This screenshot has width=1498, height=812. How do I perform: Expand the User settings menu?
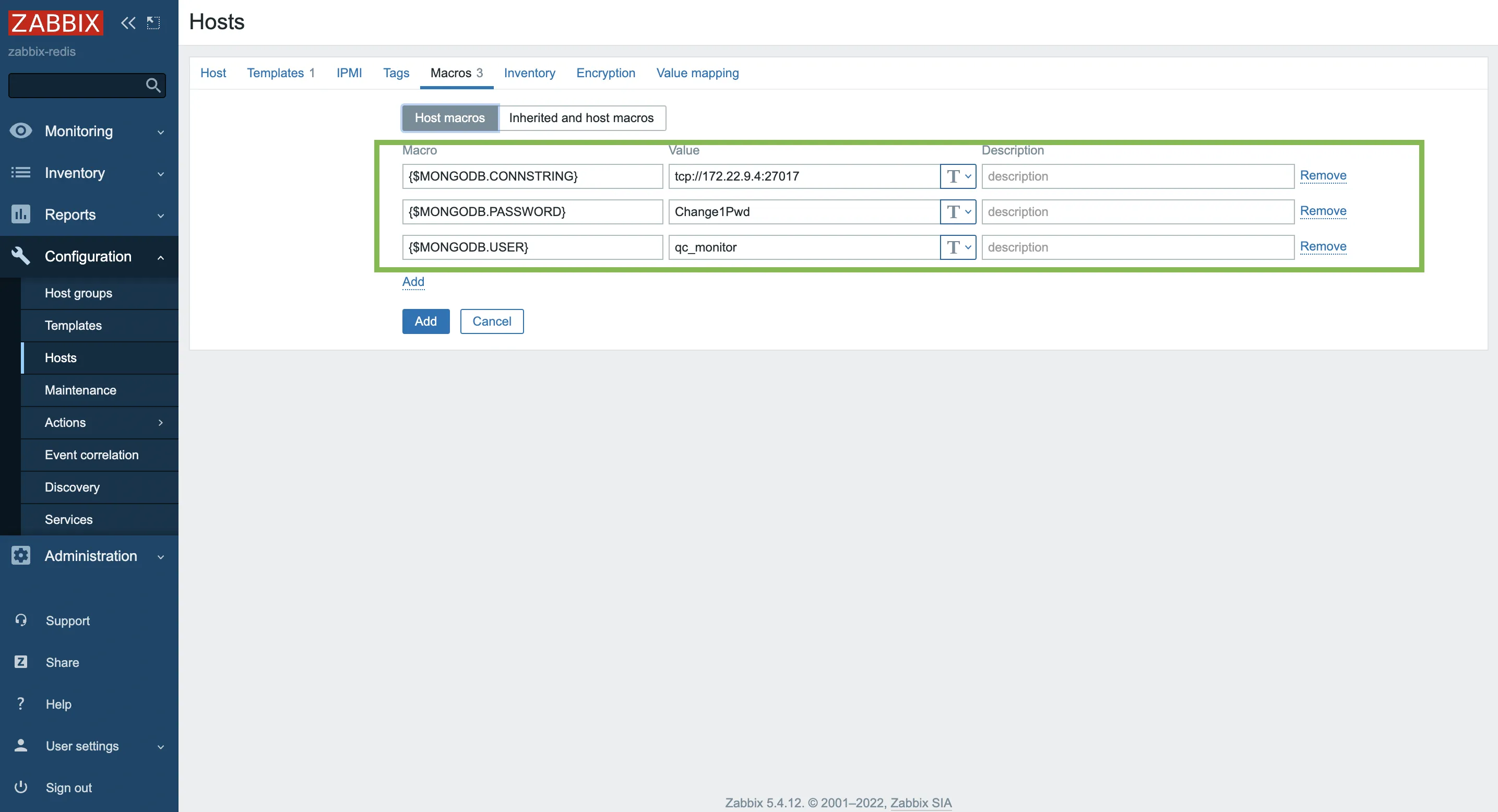click(x=161, y=747)
